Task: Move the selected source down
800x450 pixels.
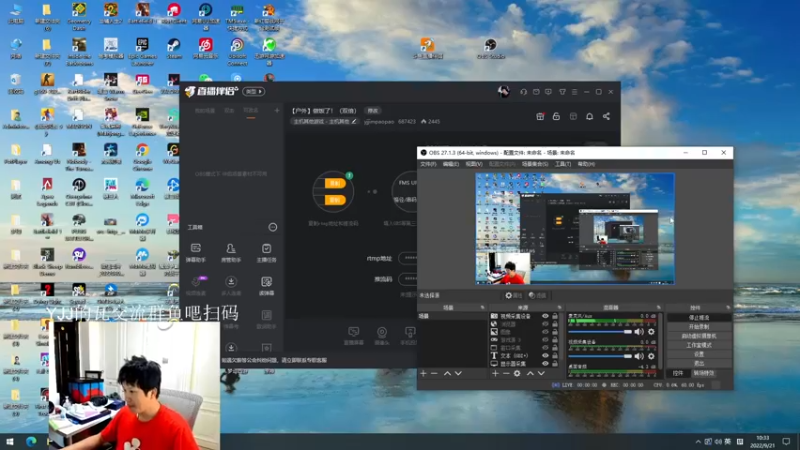Action: 541,373
